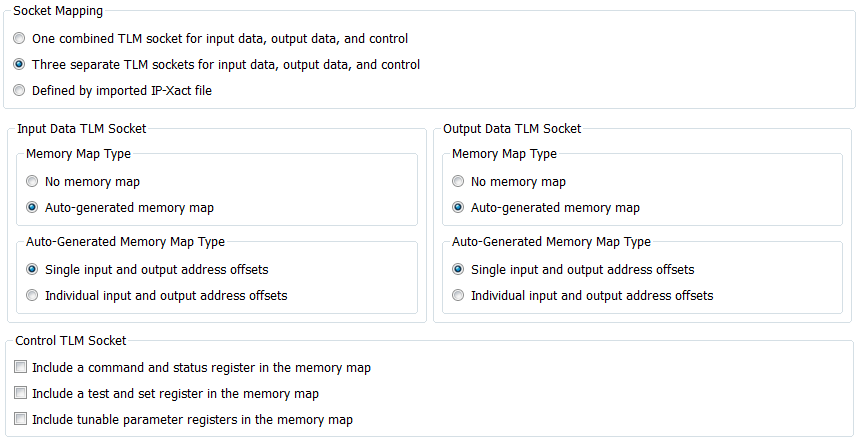Click the Input Data TLM Socket heading
This screenshot has width=859, height=446.
pyautogui.click(x=81, y=129)
